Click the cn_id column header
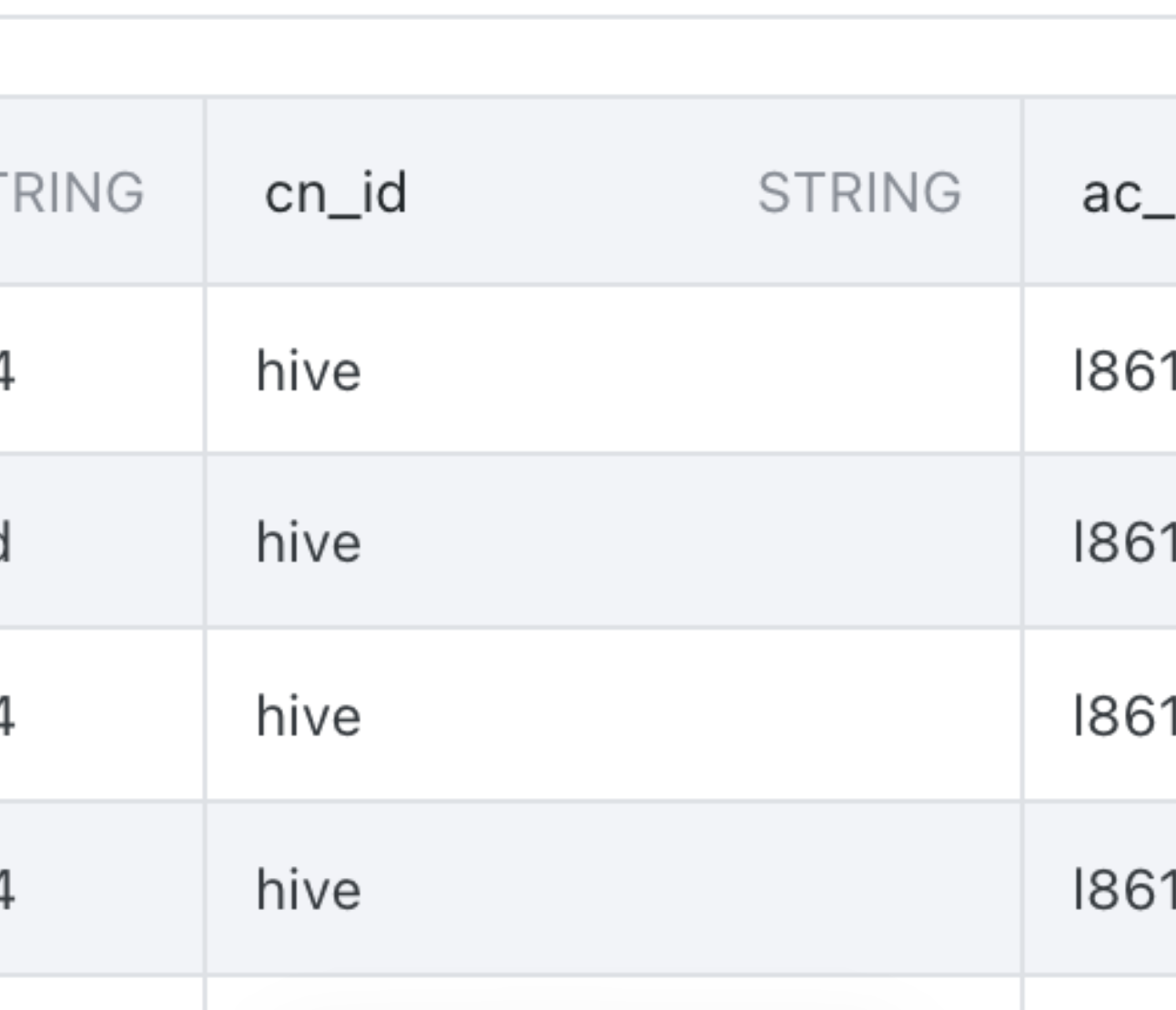This screenshot has width=1176, height=1010. click(336, 193)
